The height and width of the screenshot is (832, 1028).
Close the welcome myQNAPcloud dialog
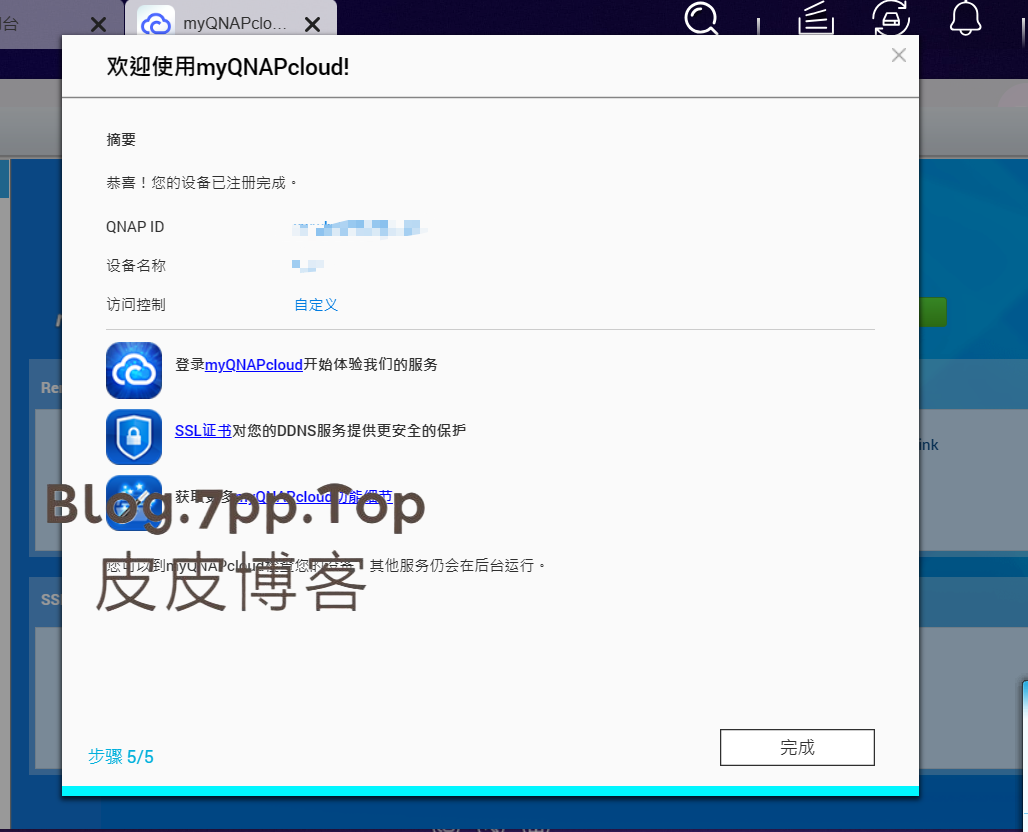(898, 55)
